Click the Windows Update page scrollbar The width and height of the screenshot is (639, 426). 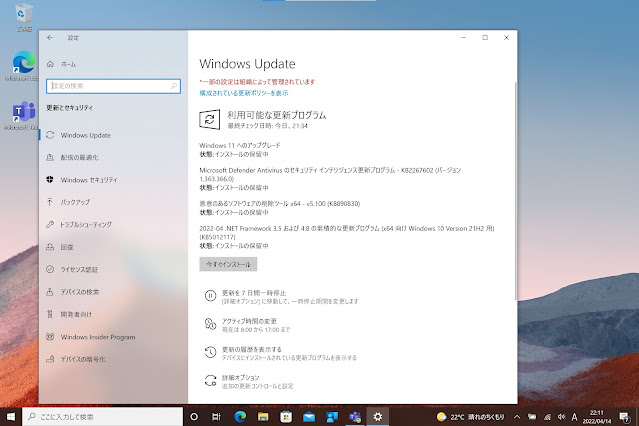pos(516,192)
